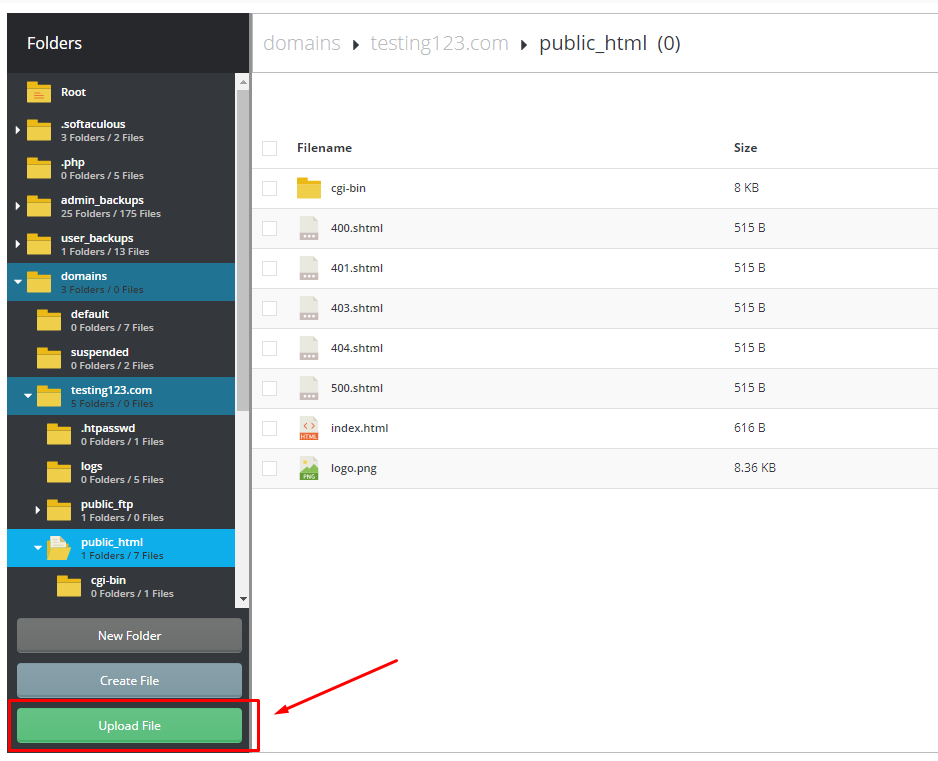Screen dimensions: 938x761
Task: Expand the public_ftp folder arrow
Action: point(38,510)
